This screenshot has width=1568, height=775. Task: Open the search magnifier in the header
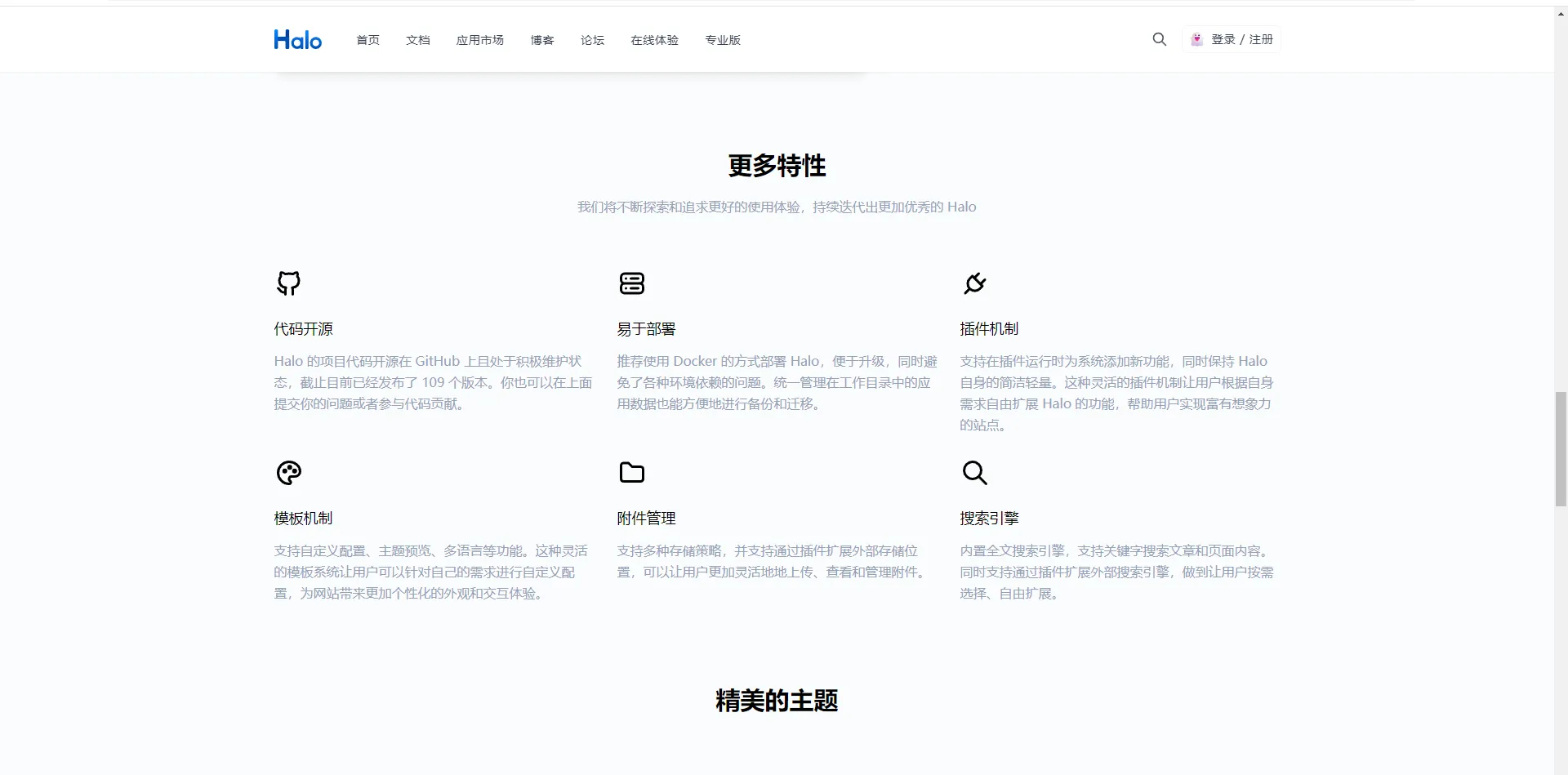[1159, 39]
